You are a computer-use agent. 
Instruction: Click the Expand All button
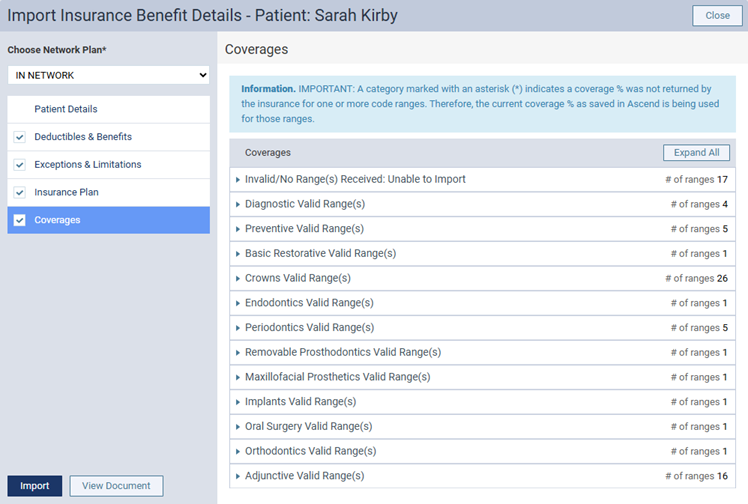[696, 153]
